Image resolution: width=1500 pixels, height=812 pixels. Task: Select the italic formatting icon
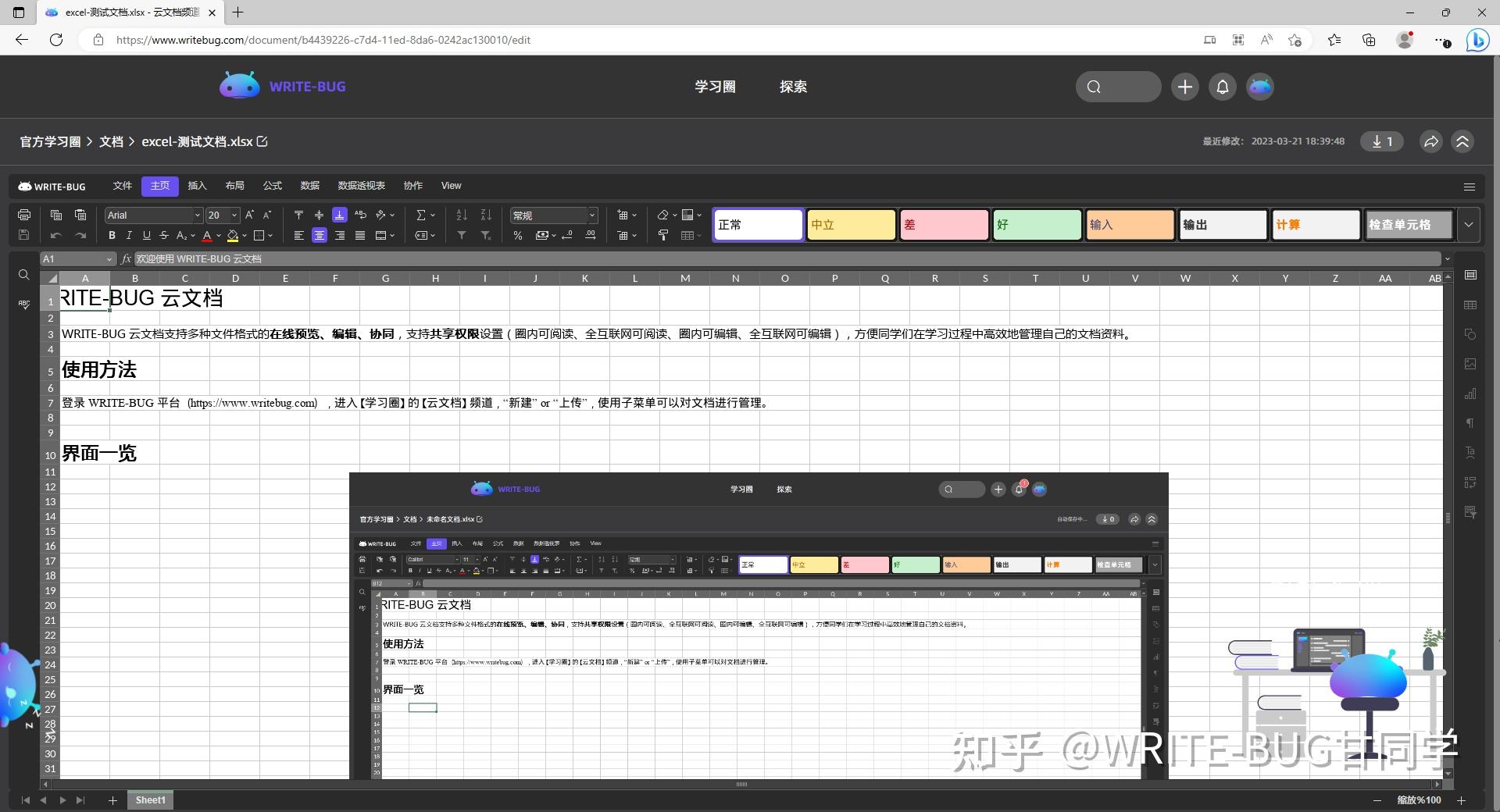(130, 236)
